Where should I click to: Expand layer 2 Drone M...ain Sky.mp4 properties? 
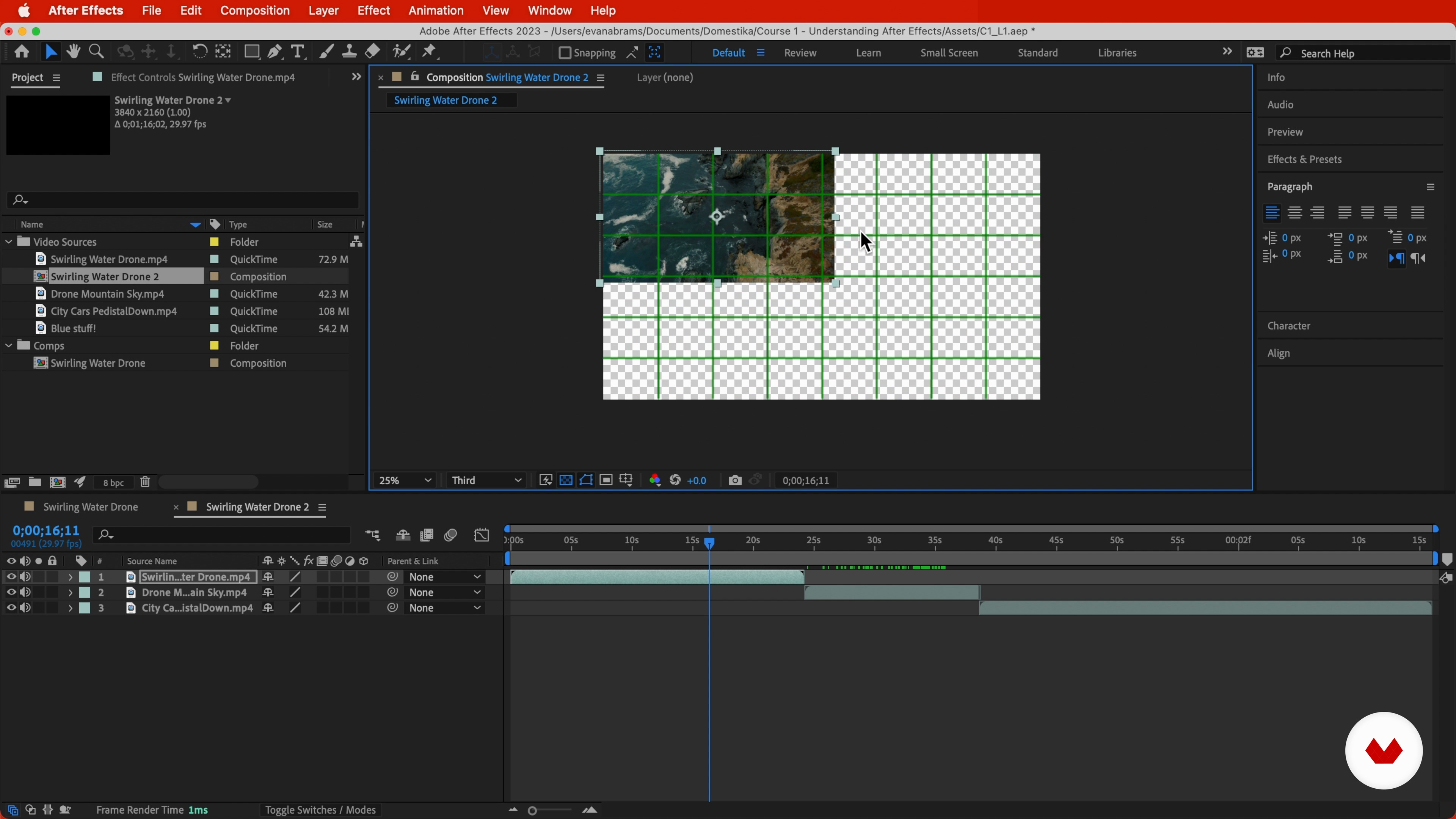[x=70, y=592]
